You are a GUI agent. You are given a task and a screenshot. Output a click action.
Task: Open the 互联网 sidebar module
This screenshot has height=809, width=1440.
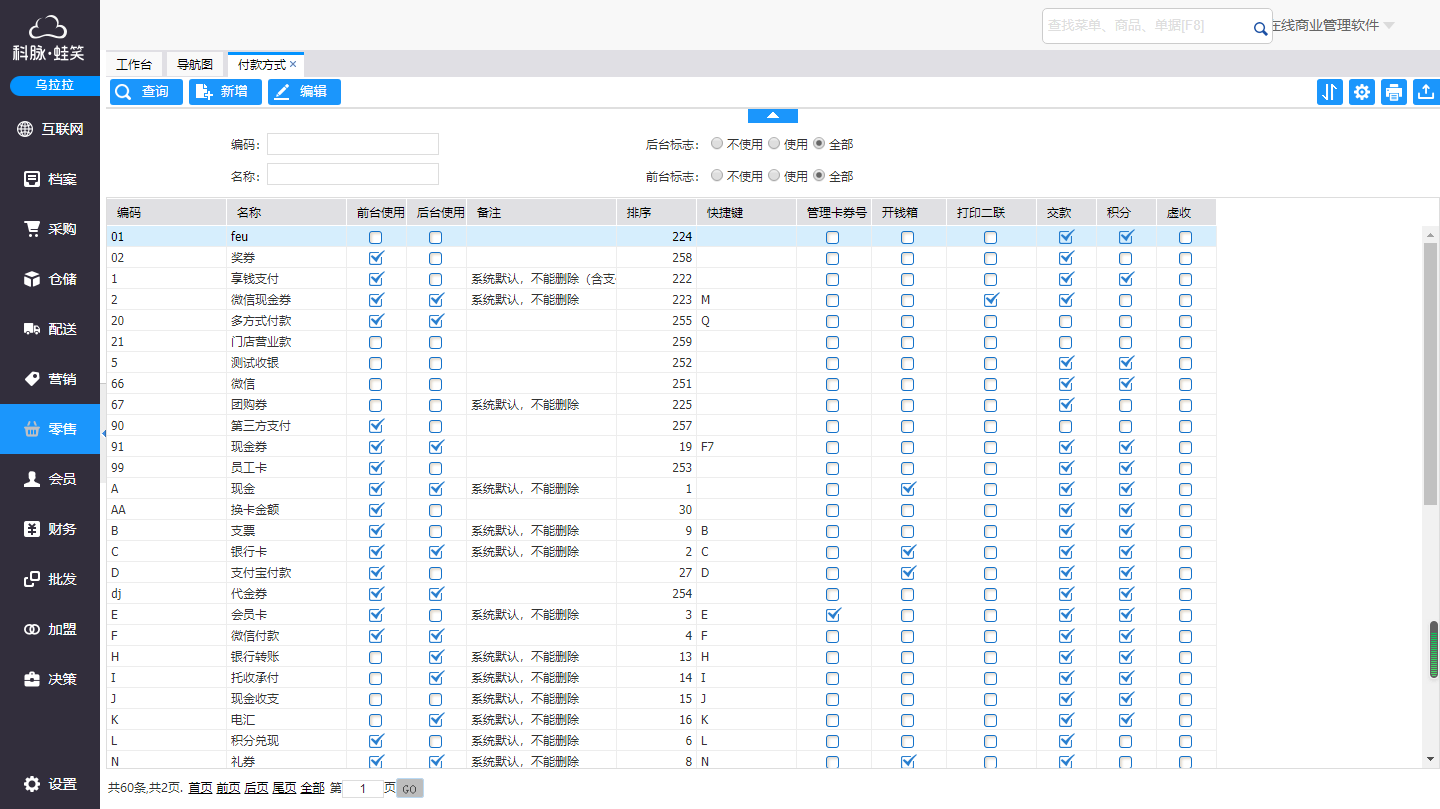tap(50, 129)
